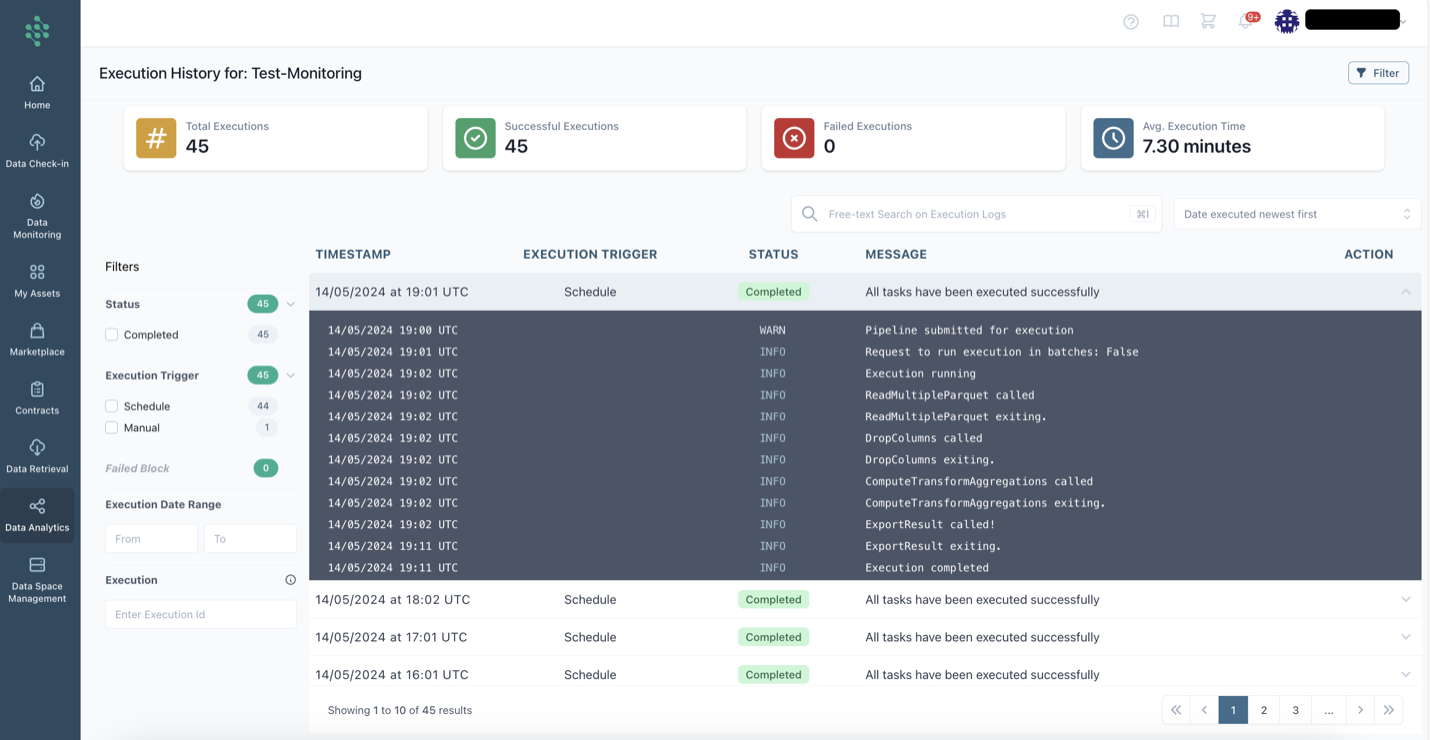This screenshot has width=1430, height=740.
Task: Open the shopping cart icon
Action: coord(1208,22)
